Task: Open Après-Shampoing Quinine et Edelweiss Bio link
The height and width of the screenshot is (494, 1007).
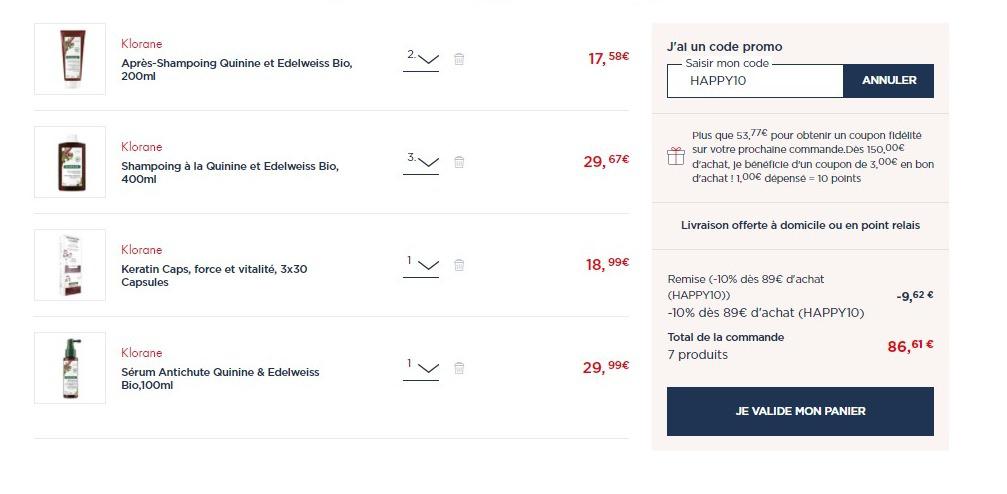Action: [x=237, y=70]
